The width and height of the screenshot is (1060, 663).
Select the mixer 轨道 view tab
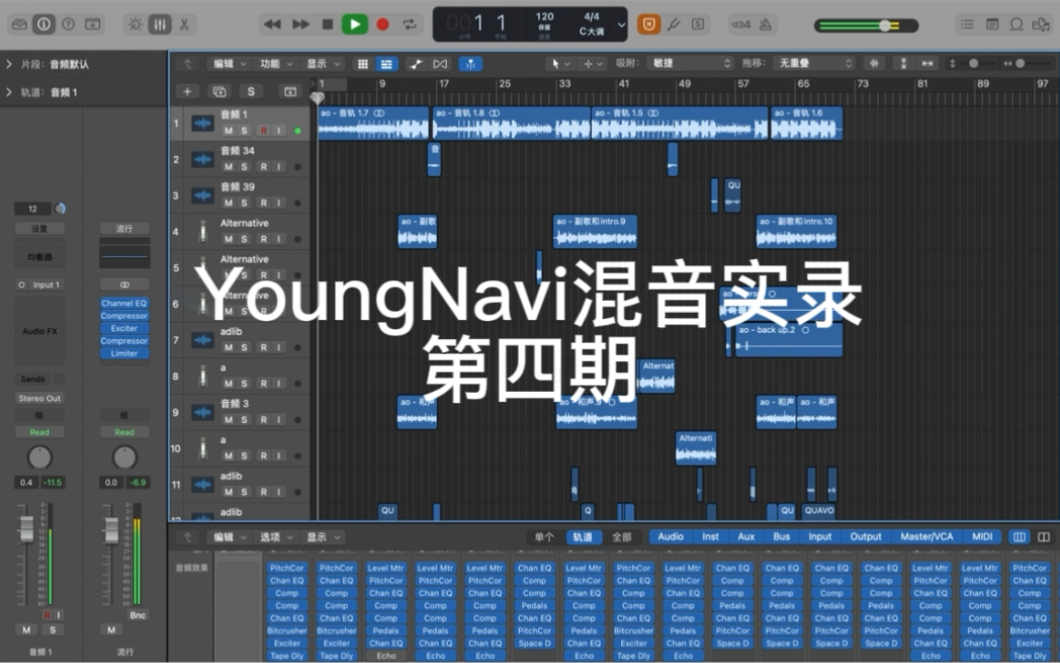583,537
